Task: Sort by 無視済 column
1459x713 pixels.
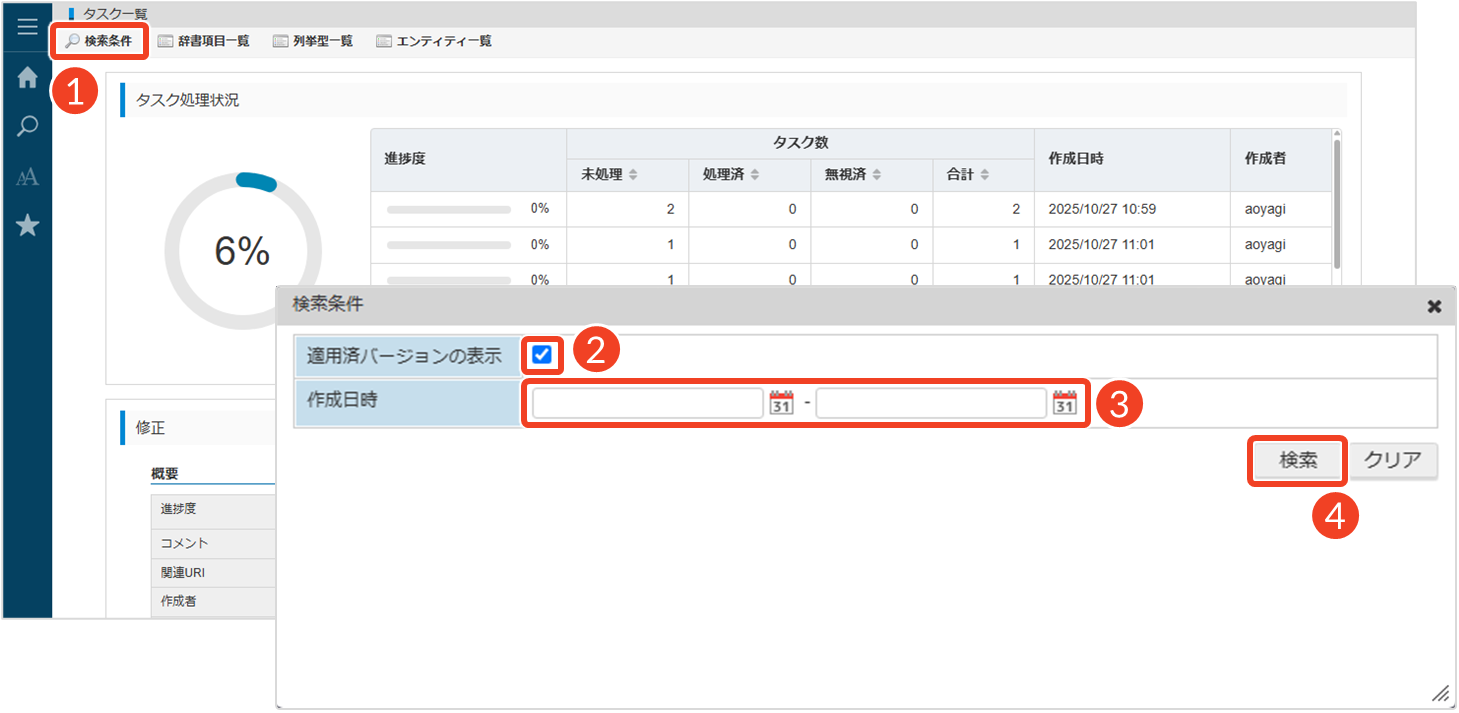Action: (x=854, y=175)
